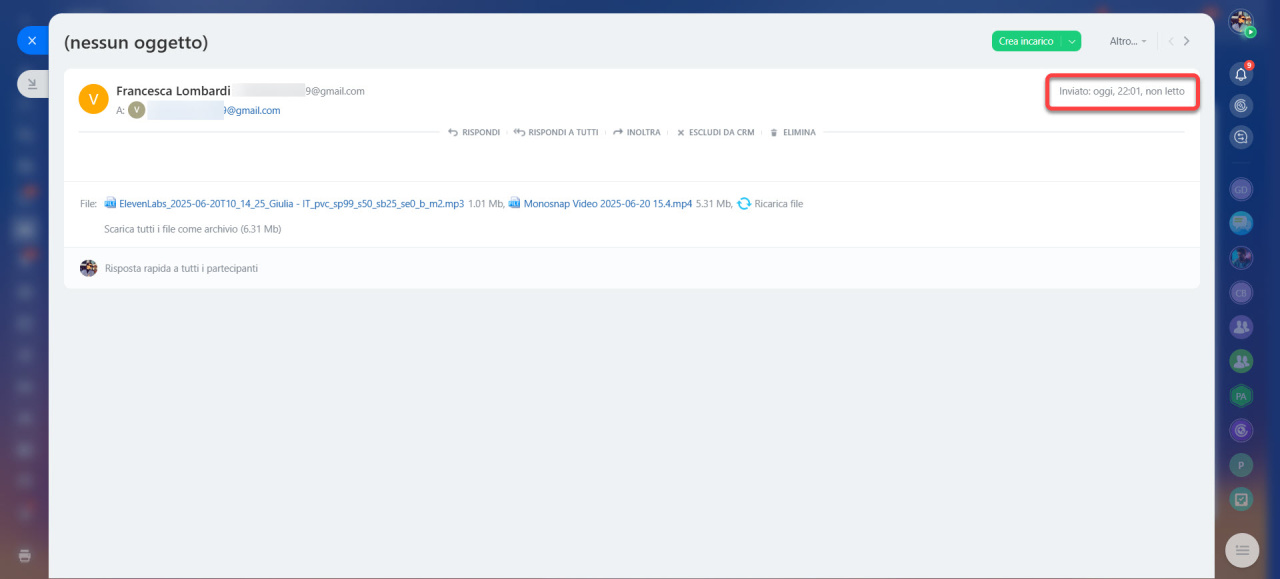
Task: Go to next email with right chevron
Action: pos(1187,41)
